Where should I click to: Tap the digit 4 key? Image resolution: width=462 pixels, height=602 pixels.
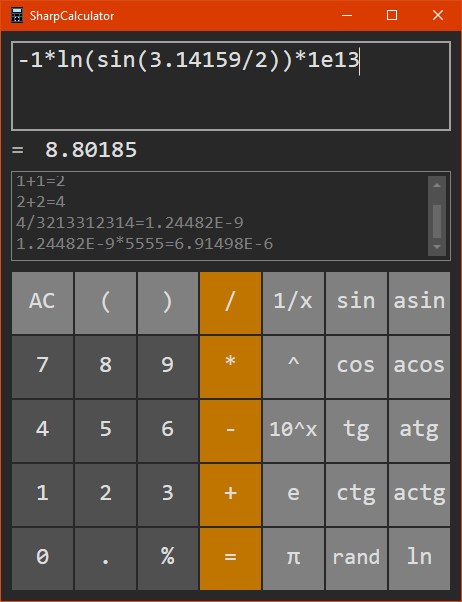pos(42,431)
